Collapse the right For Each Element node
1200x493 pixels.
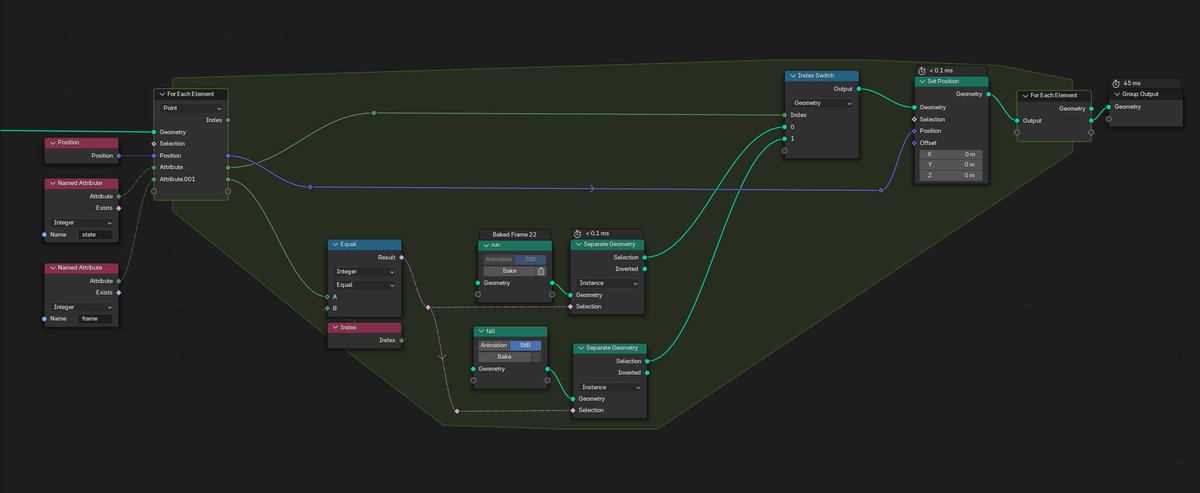[x=1025, y=95]
